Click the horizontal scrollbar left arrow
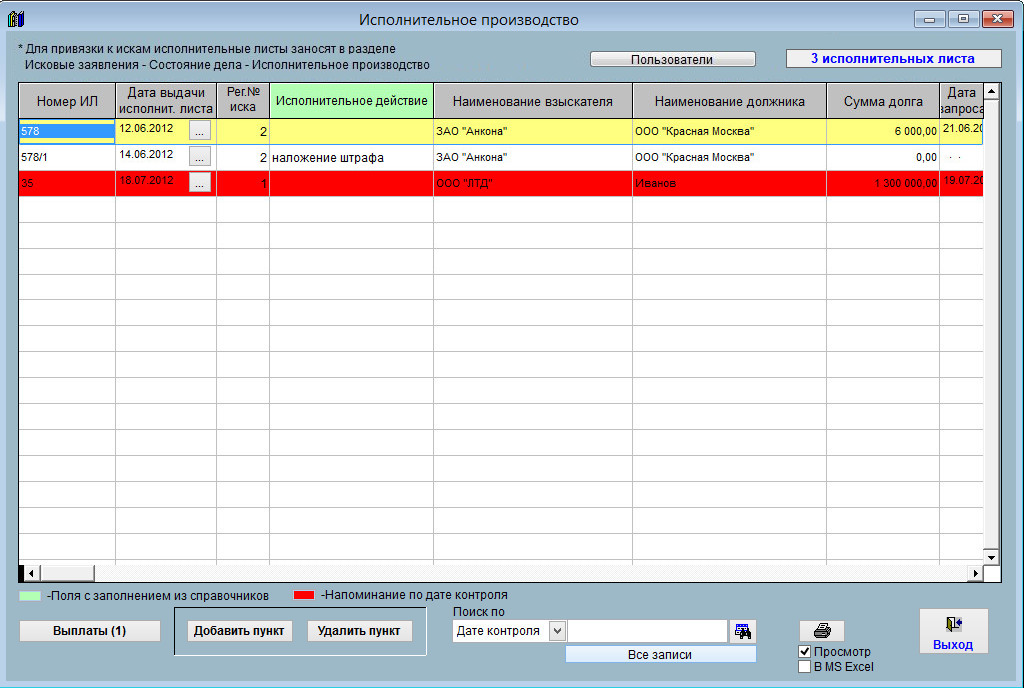 (x=31, y=573)
